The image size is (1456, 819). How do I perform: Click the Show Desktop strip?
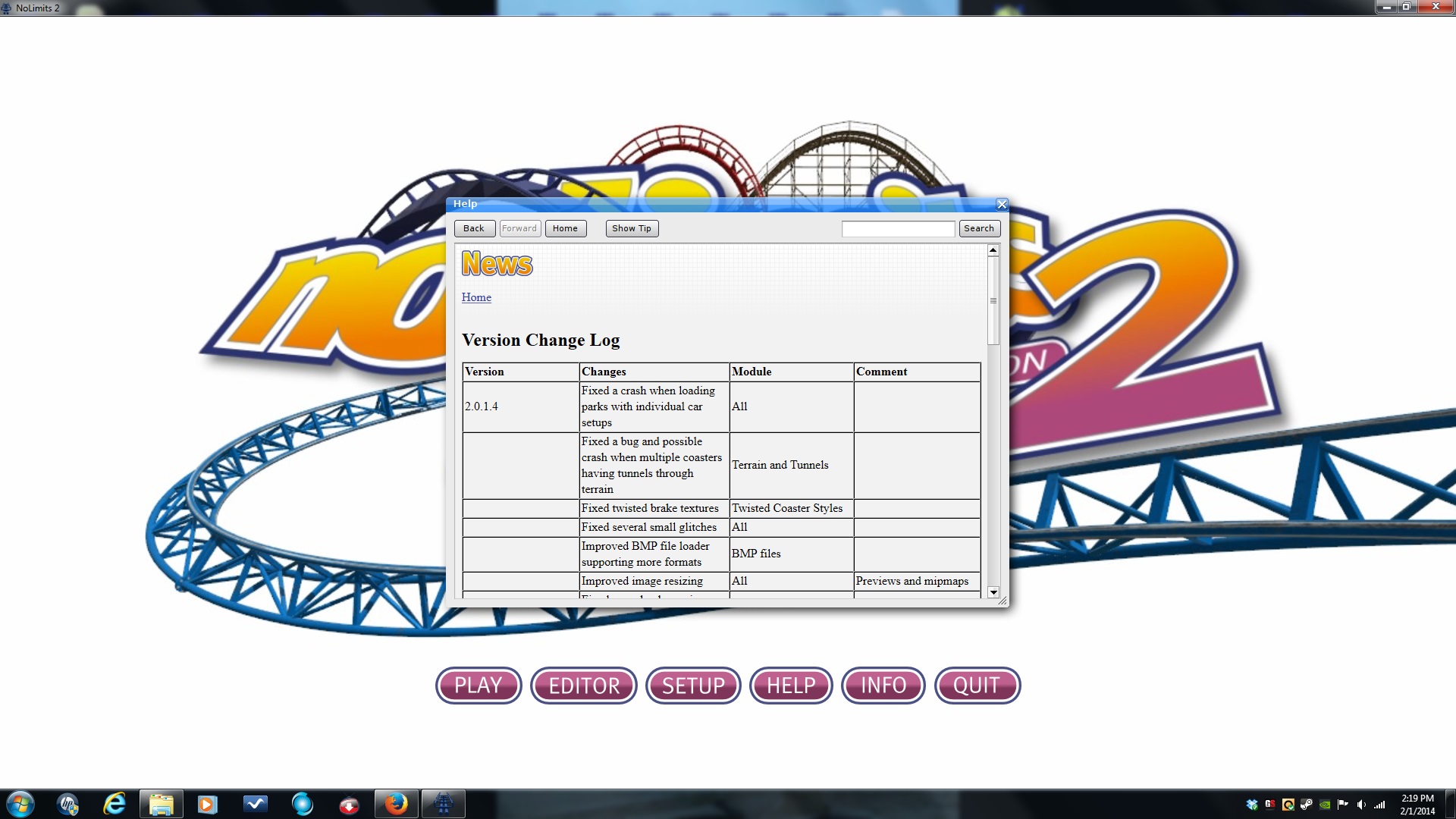1450,805
